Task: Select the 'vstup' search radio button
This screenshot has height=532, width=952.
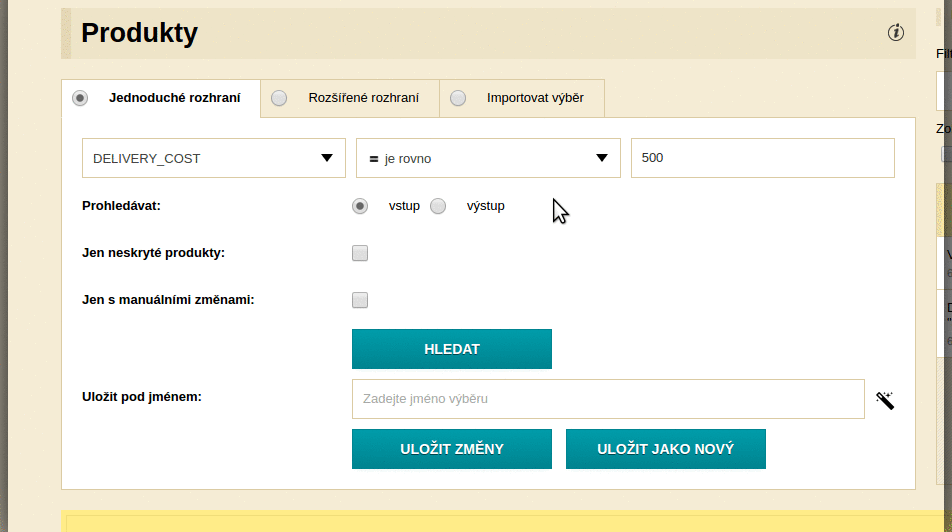Action: pos(360,206)
